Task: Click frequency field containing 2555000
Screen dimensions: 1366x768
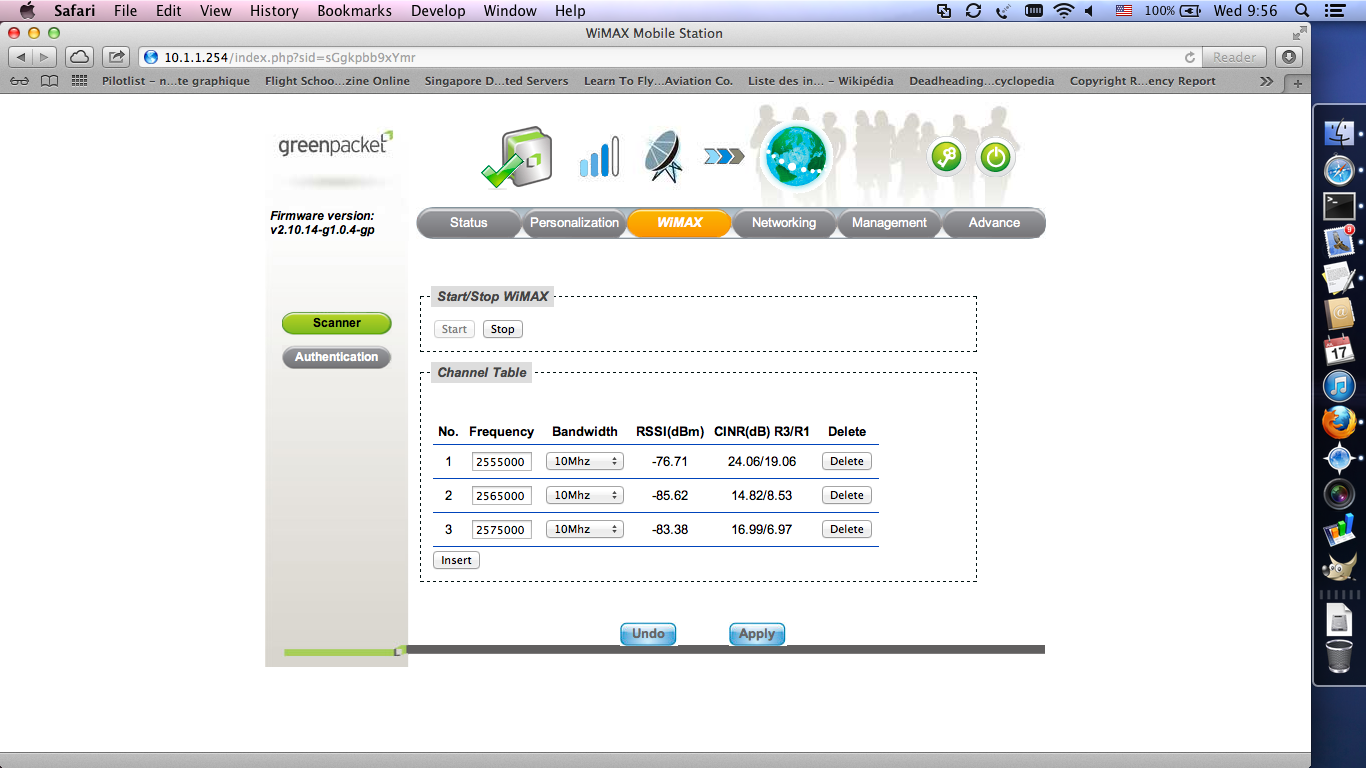Action: 501,462
